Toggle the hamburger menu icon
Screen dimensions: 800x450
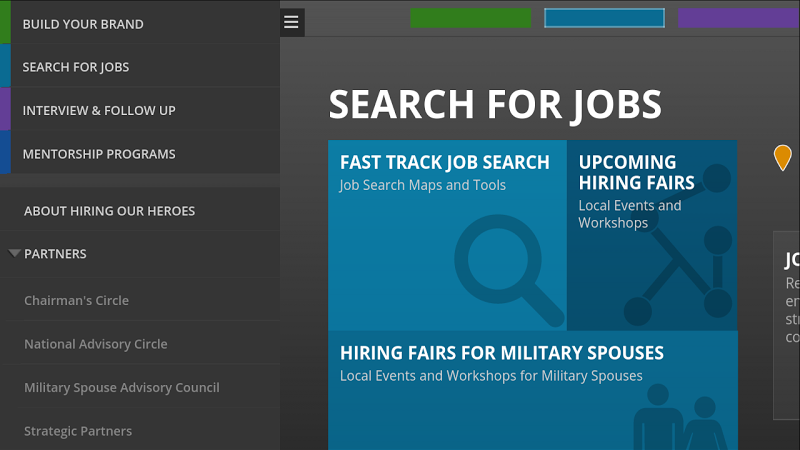click(292, 22)
